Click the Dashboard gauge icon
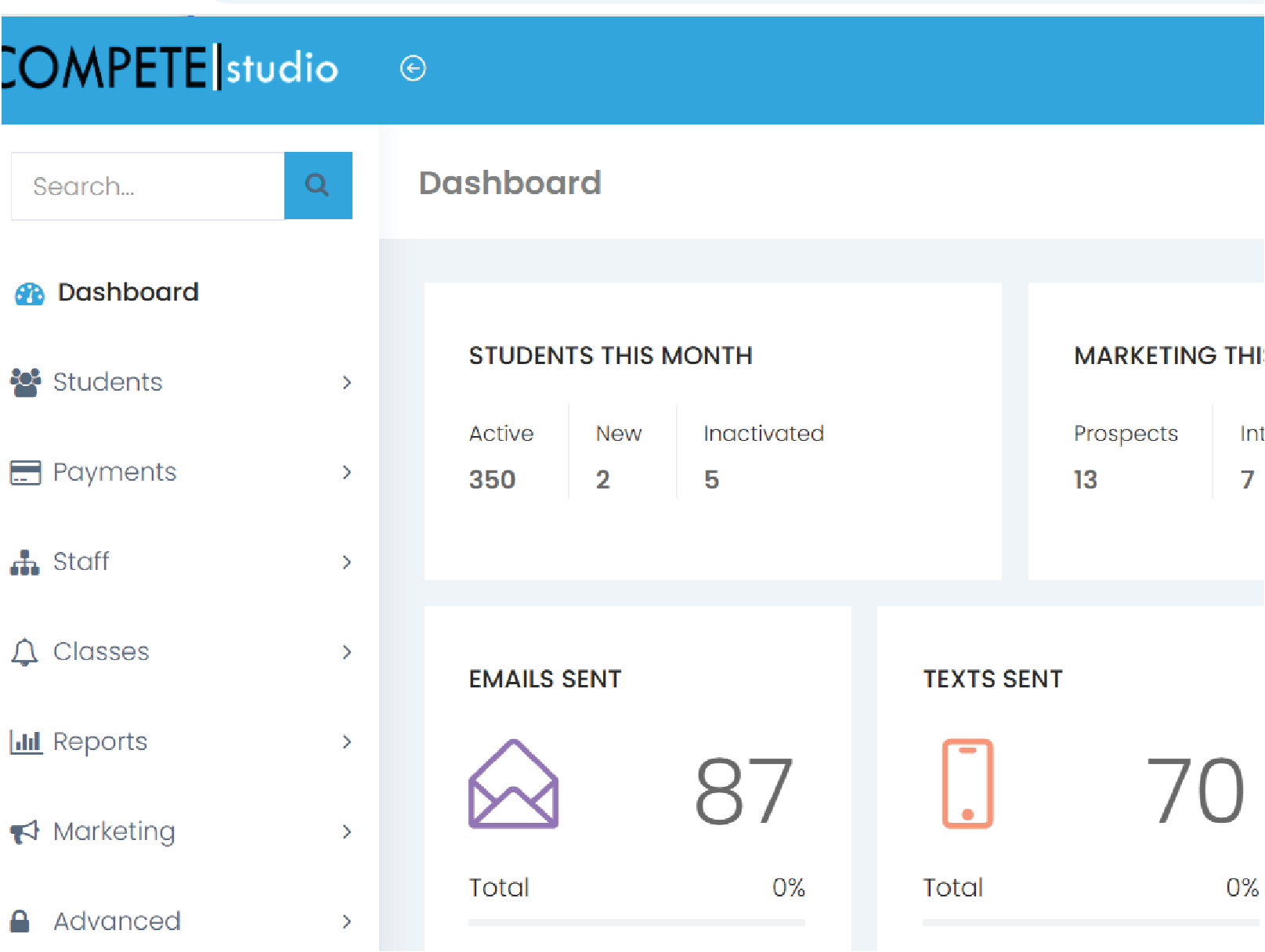 point(30,294)
